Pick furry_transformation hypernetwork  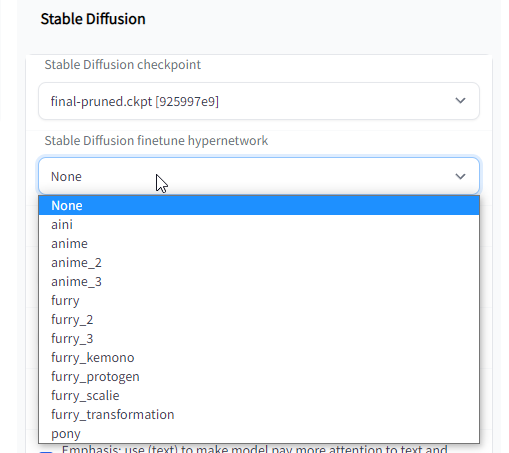[x=259, y=414]
